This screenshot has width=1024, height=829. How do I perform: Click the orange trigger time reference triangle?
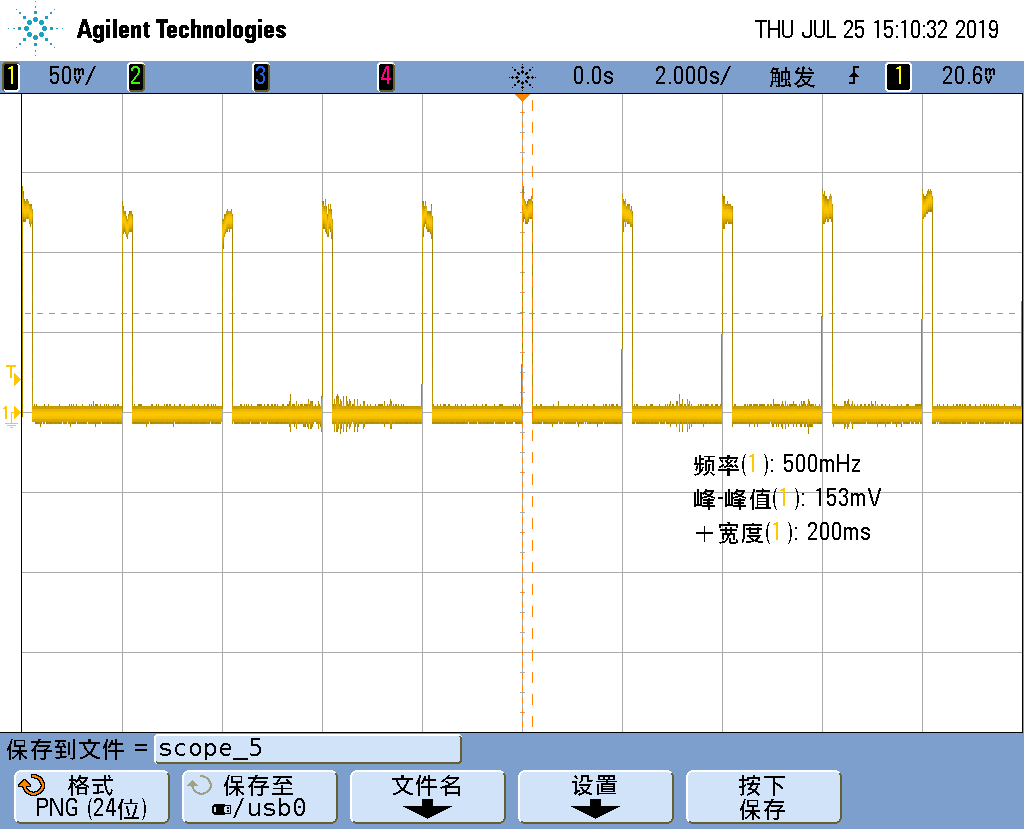(522, 97)
